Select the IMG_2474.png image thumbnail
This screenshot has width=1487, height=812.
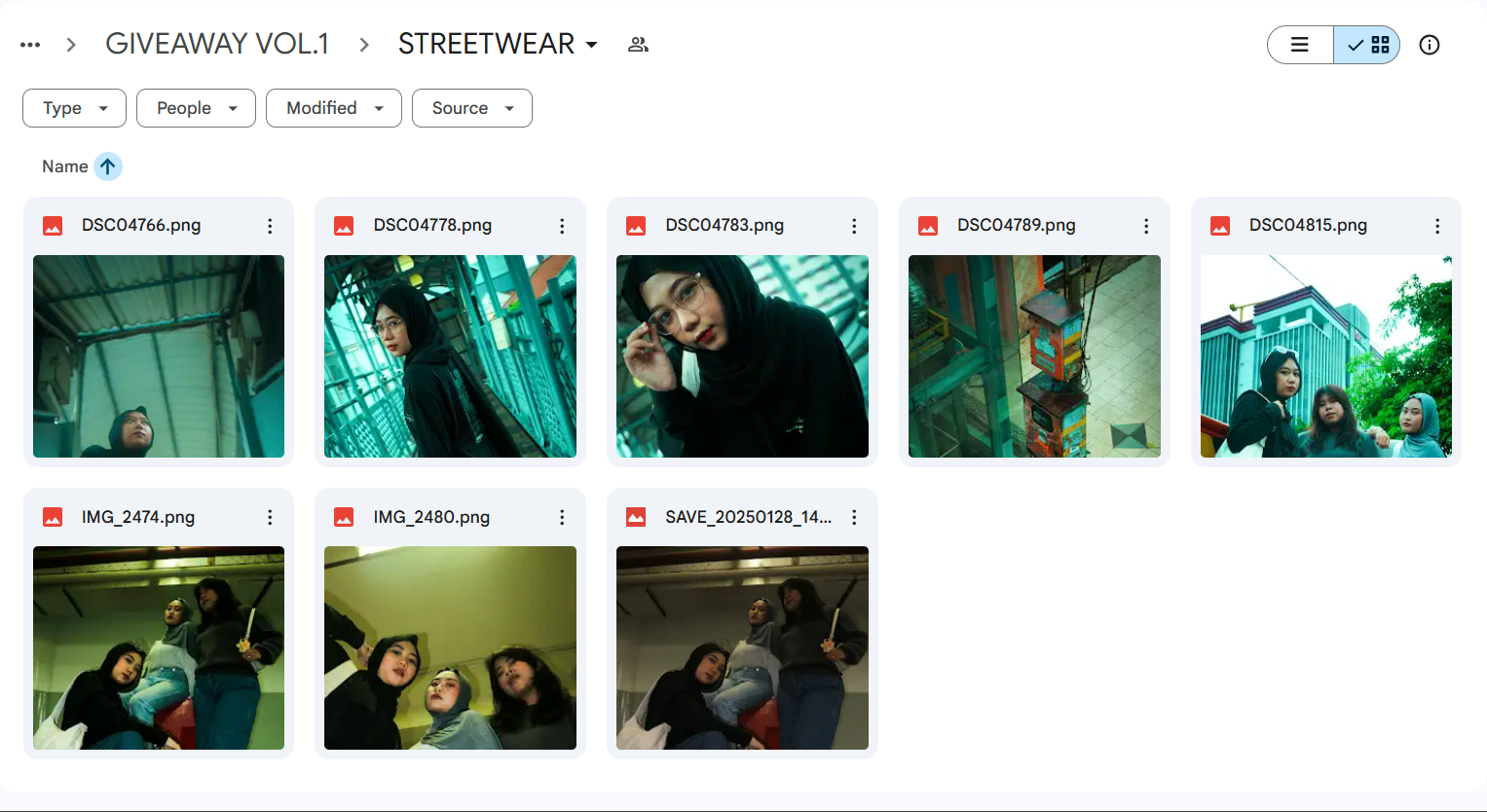159,648
